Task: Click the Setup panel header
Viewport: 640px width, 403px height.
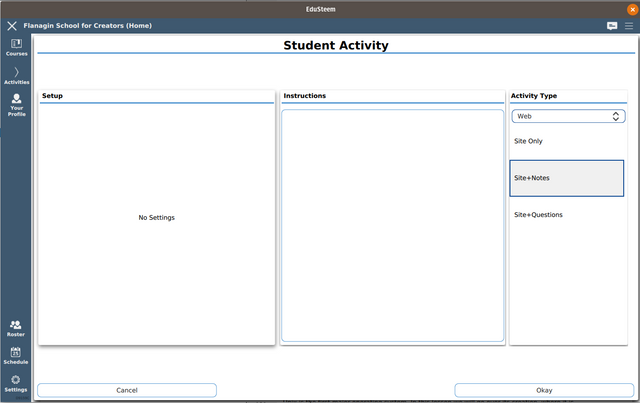Action: pyautogui.click(x=52, y=96)
